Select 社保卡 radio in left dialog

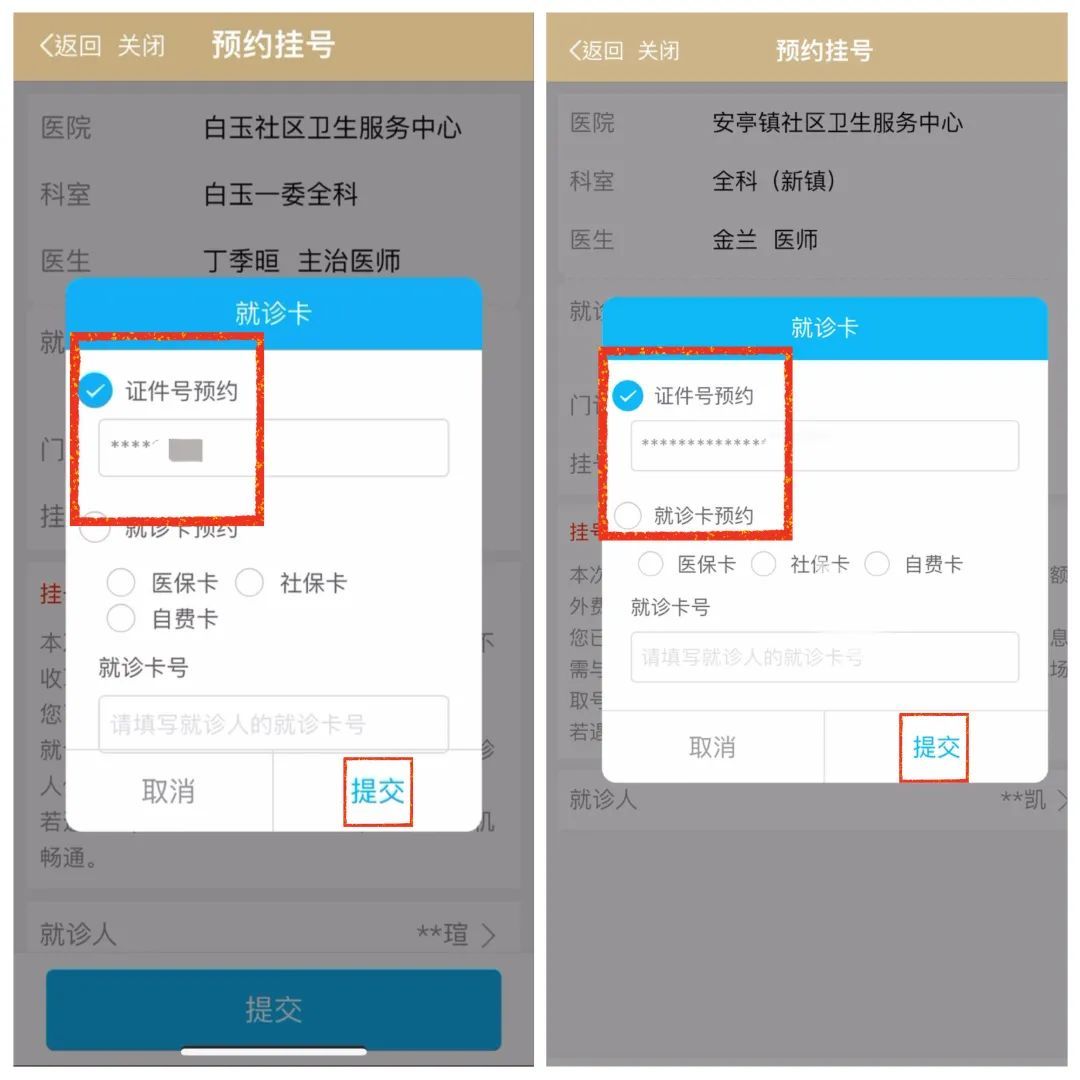(249, 582)
